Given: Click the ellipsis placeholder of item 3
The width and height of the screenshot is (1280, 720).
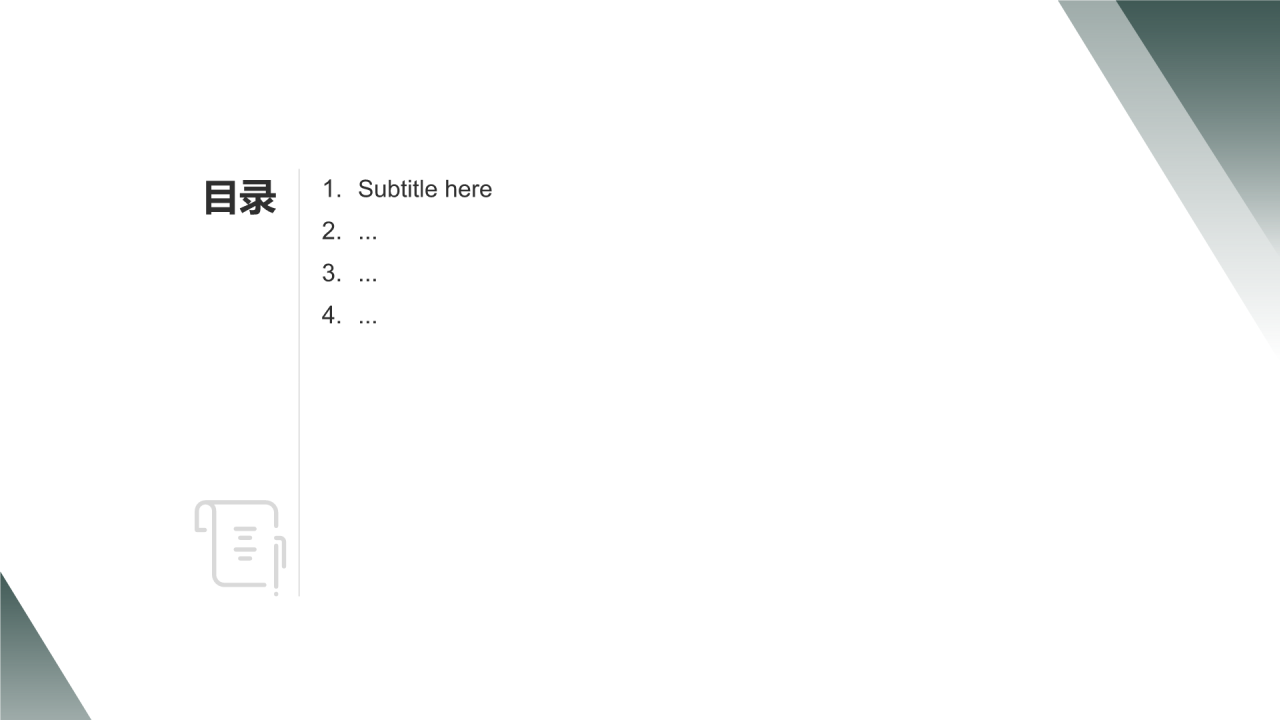Looking at the screenshot, I should [x=367, y=275].
